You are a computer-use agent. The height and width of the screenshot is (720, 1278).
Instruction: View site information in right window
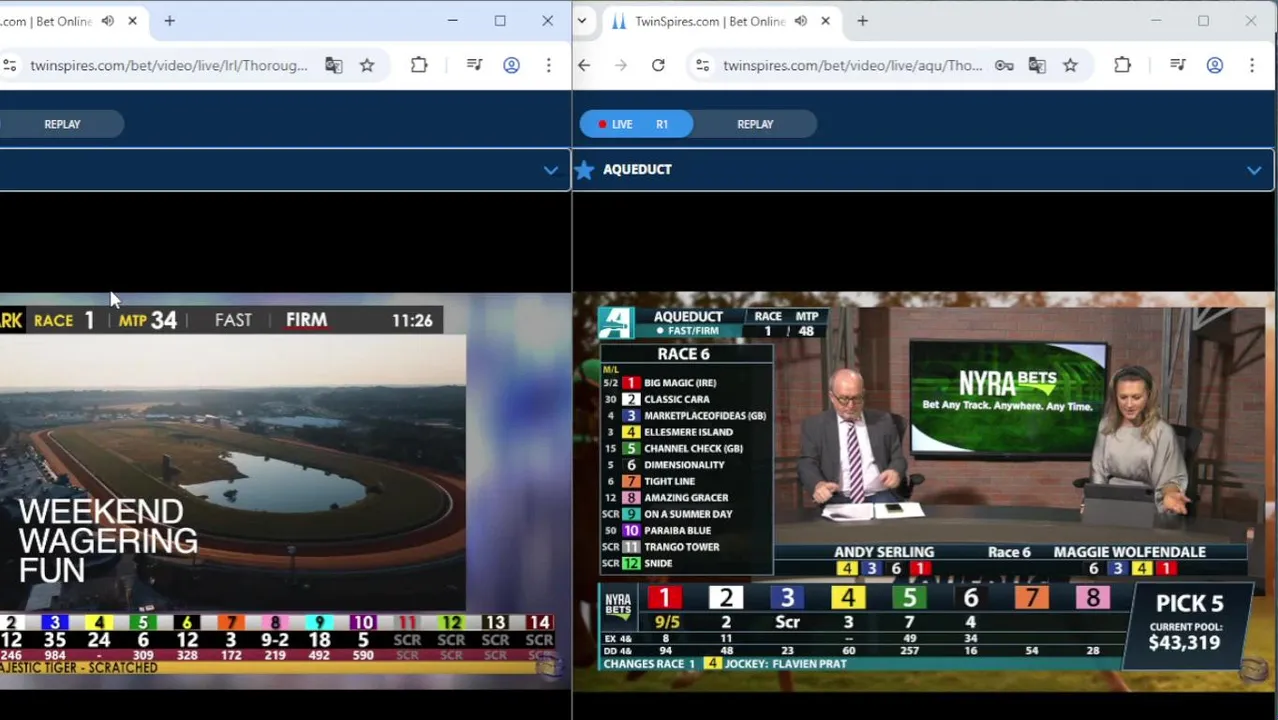(702, 65)
